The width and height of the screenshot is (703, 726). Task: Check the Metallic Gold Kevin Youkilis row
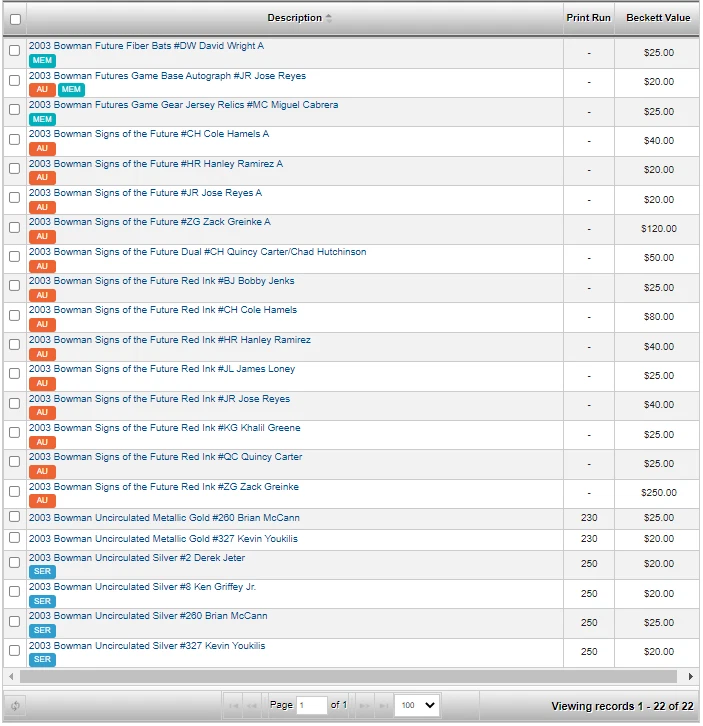click(14, 538)
